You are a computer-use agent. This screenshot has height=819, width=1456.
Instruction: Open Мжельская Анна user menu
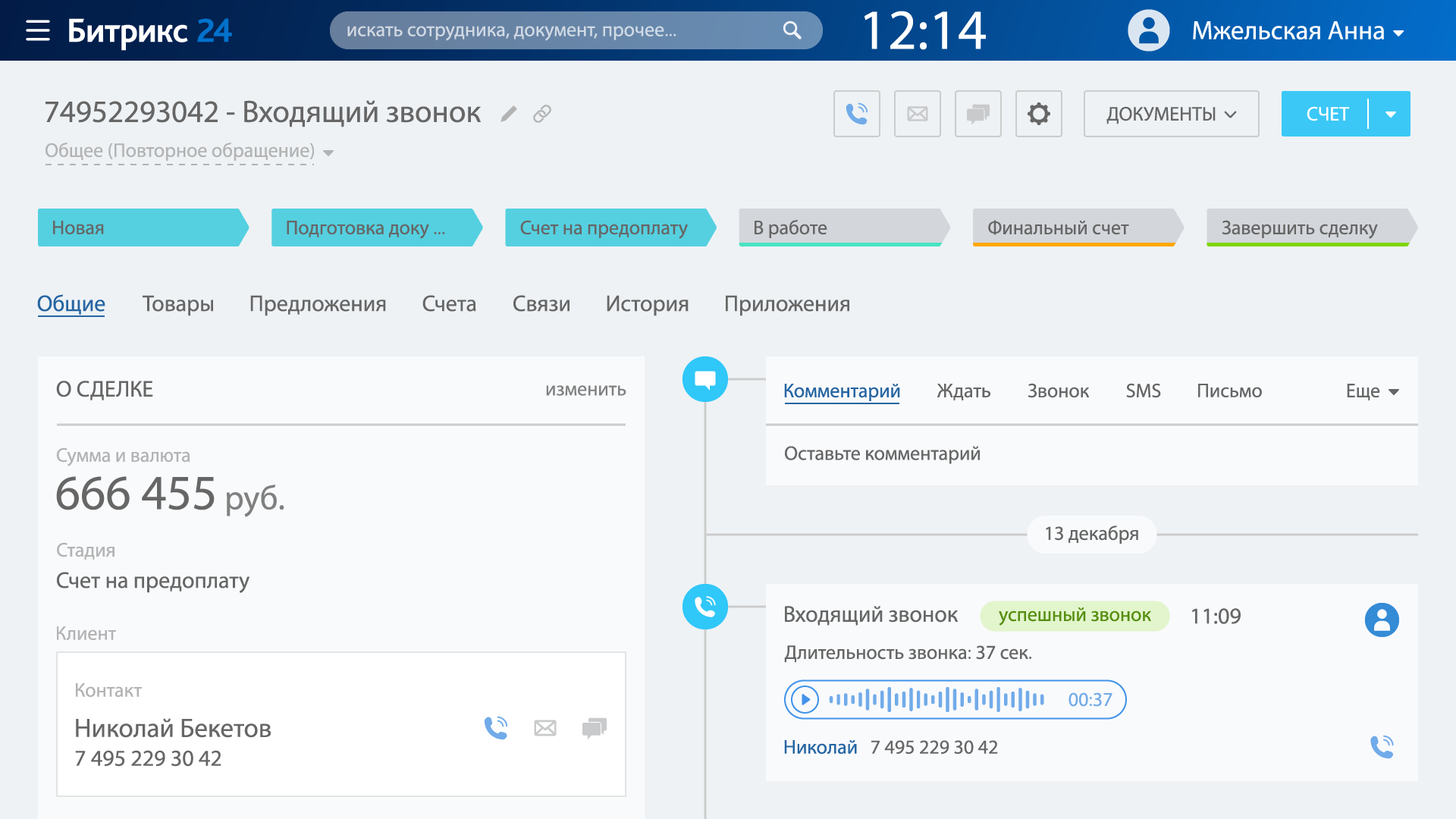pyautogui.click(x=1297, y=30)
